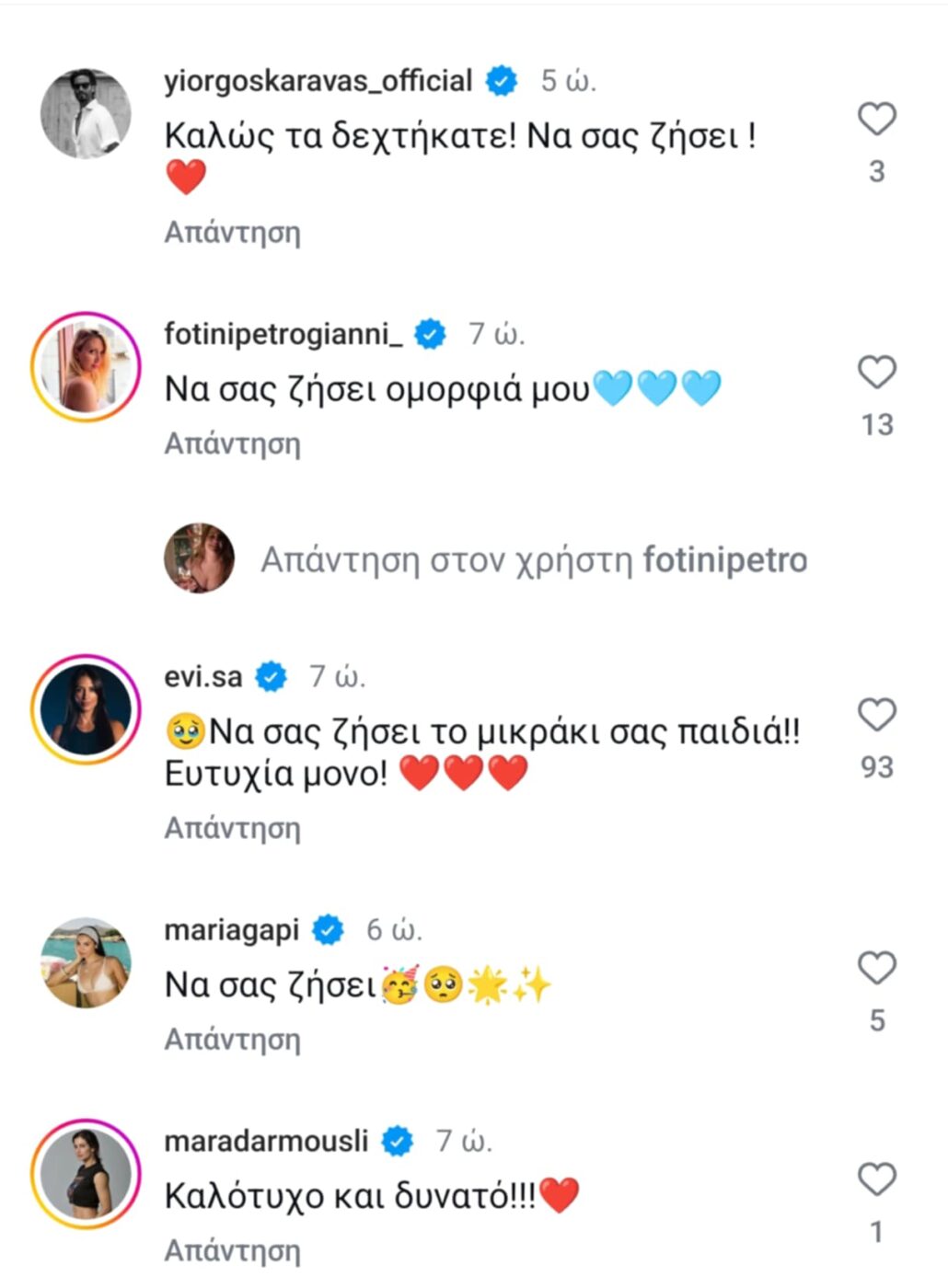Screen dimensions: 948x1288
Task: Open yiorgoskaravas_official's profile picture
Action: click(x=86, y=114)
